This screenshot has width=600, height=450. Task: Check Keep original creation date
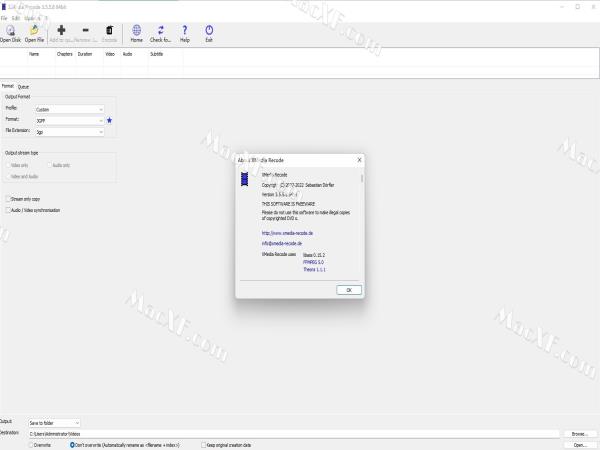(x=204, y=445)
